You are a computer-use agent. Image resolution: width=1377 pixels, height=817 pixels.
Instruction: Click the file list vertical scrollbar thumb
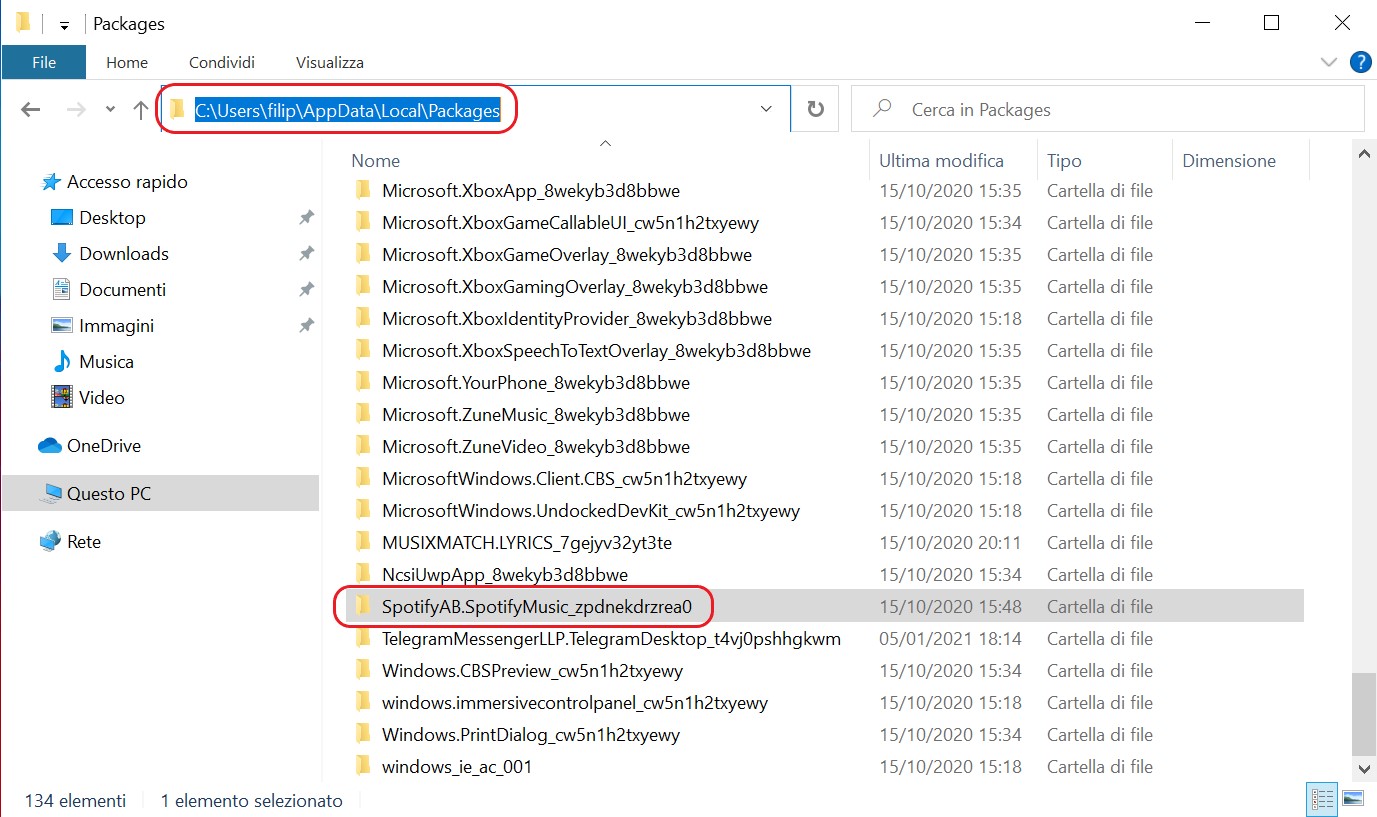tap(1363, 714)
